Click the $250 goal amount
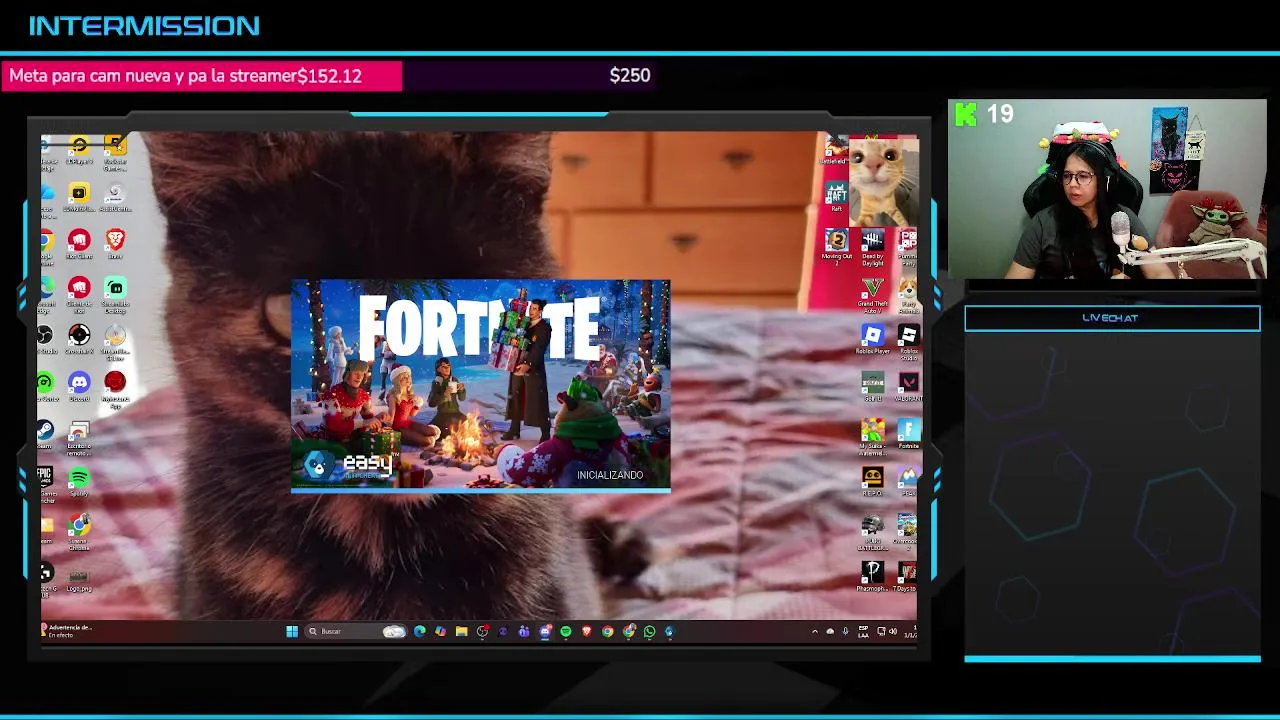1280x720 pixels. 630,76
